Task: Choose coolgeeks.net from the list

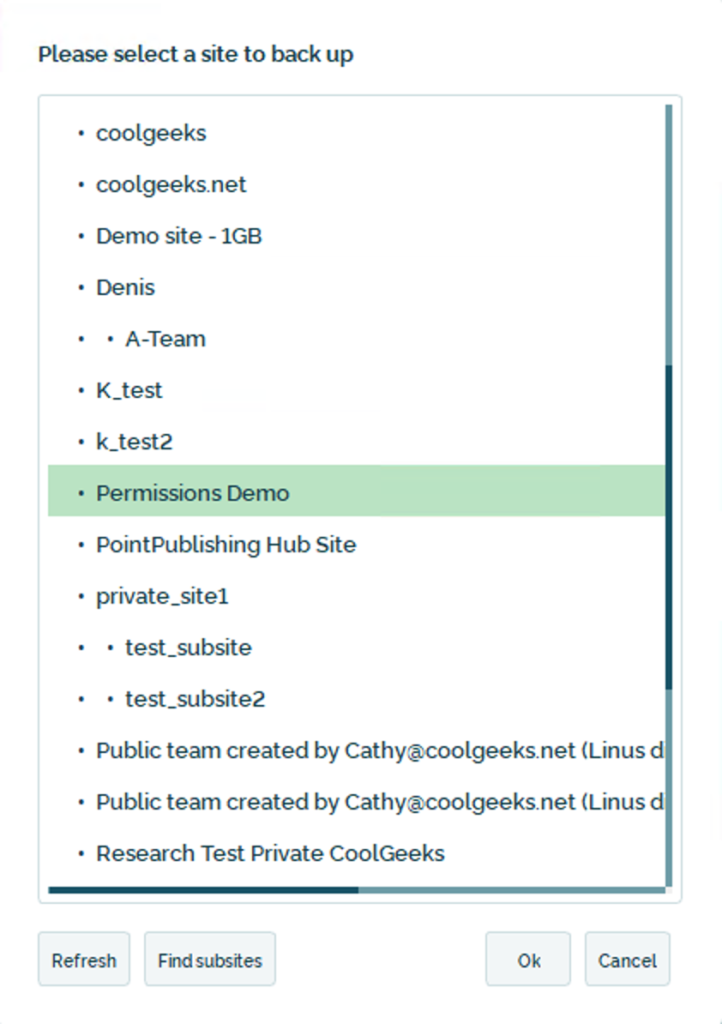Action: tap(171, 185)
